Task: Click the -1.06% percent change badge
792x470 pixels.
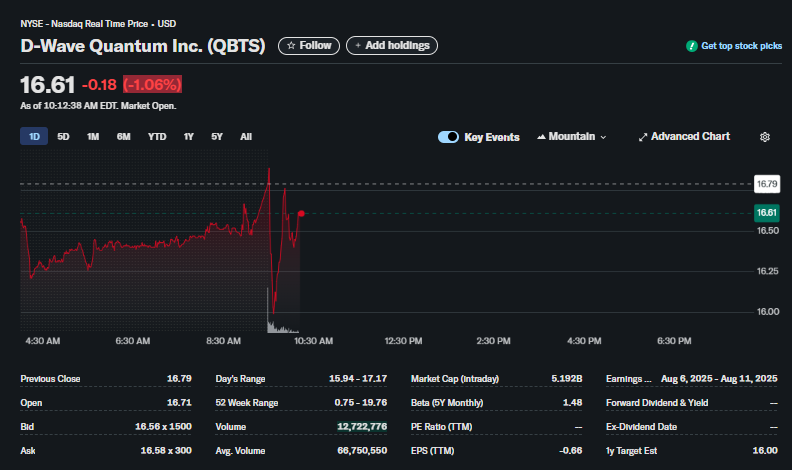Action: [153, 84]
